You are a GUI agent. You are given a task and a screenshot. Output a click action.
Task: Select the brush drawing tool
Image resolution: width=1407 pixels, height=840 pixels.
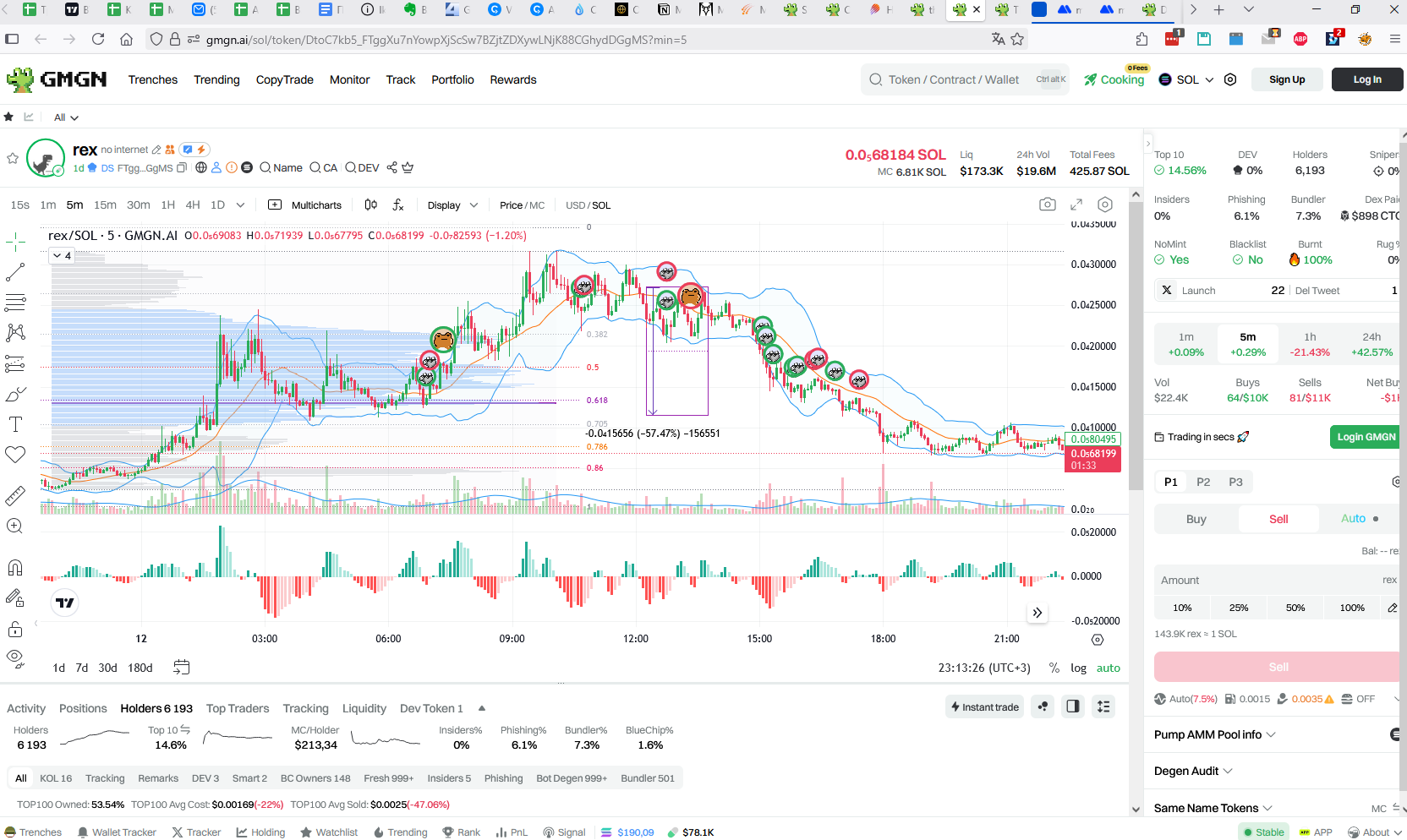point(15,394)
